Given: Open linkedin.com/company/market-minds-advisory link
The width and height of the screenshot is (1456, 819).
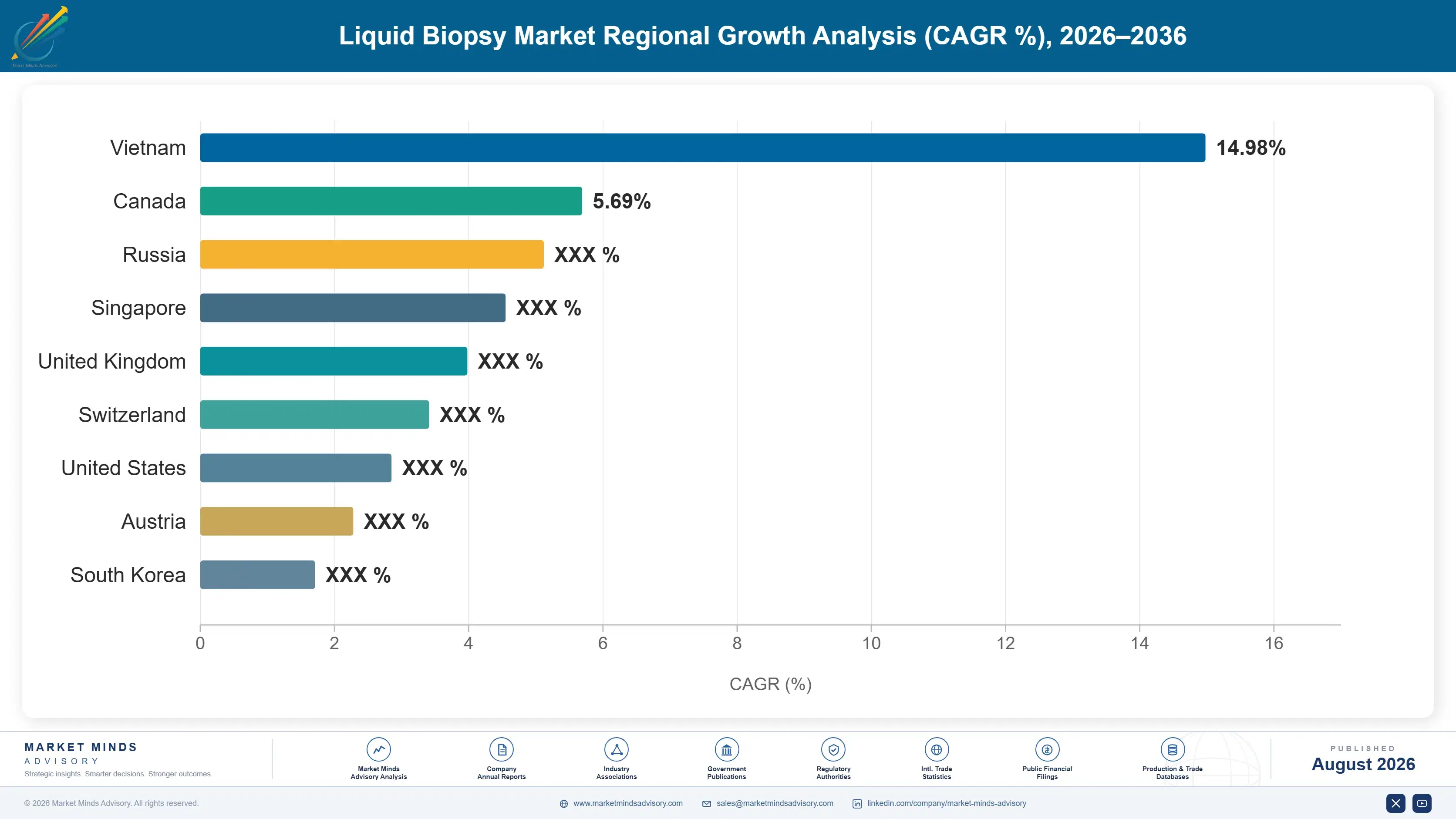Looking at the screenshot, I should (947, 803).
